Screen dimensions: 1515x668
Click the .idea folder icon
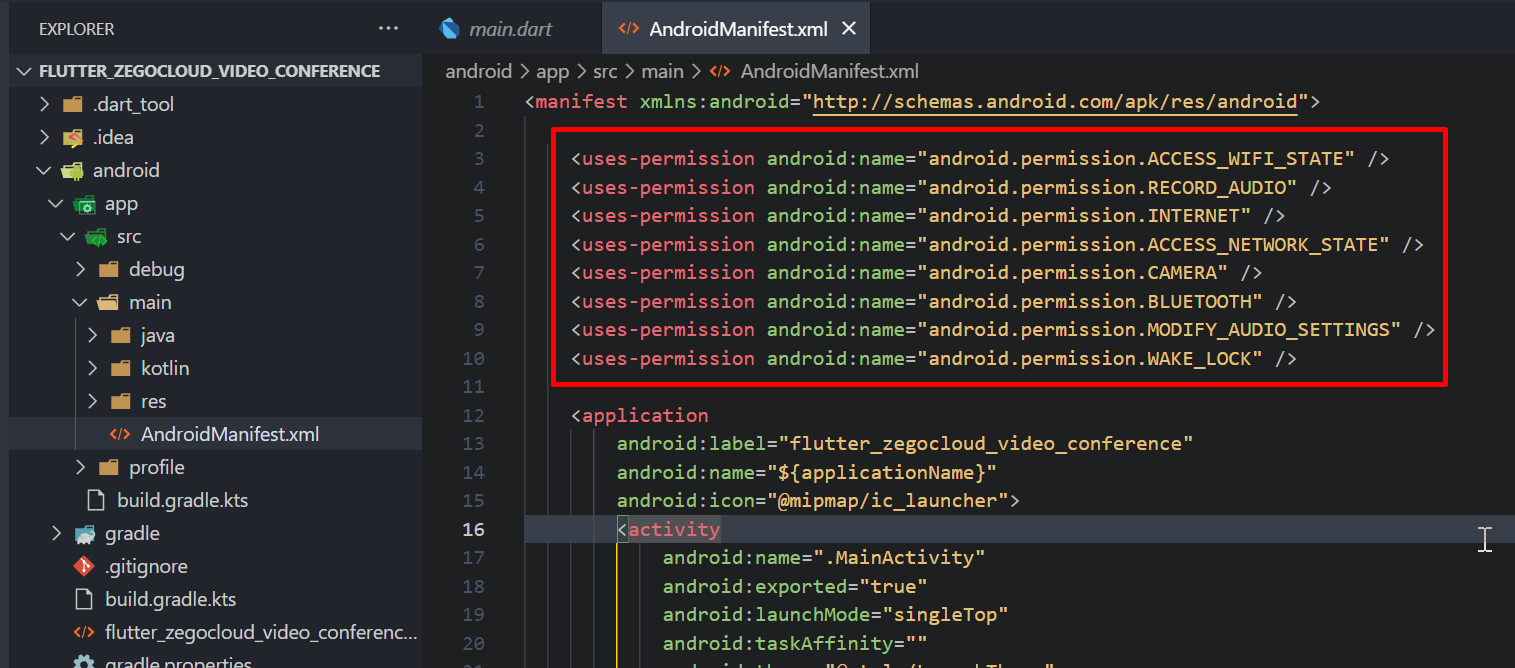click(x=72, y=137)
